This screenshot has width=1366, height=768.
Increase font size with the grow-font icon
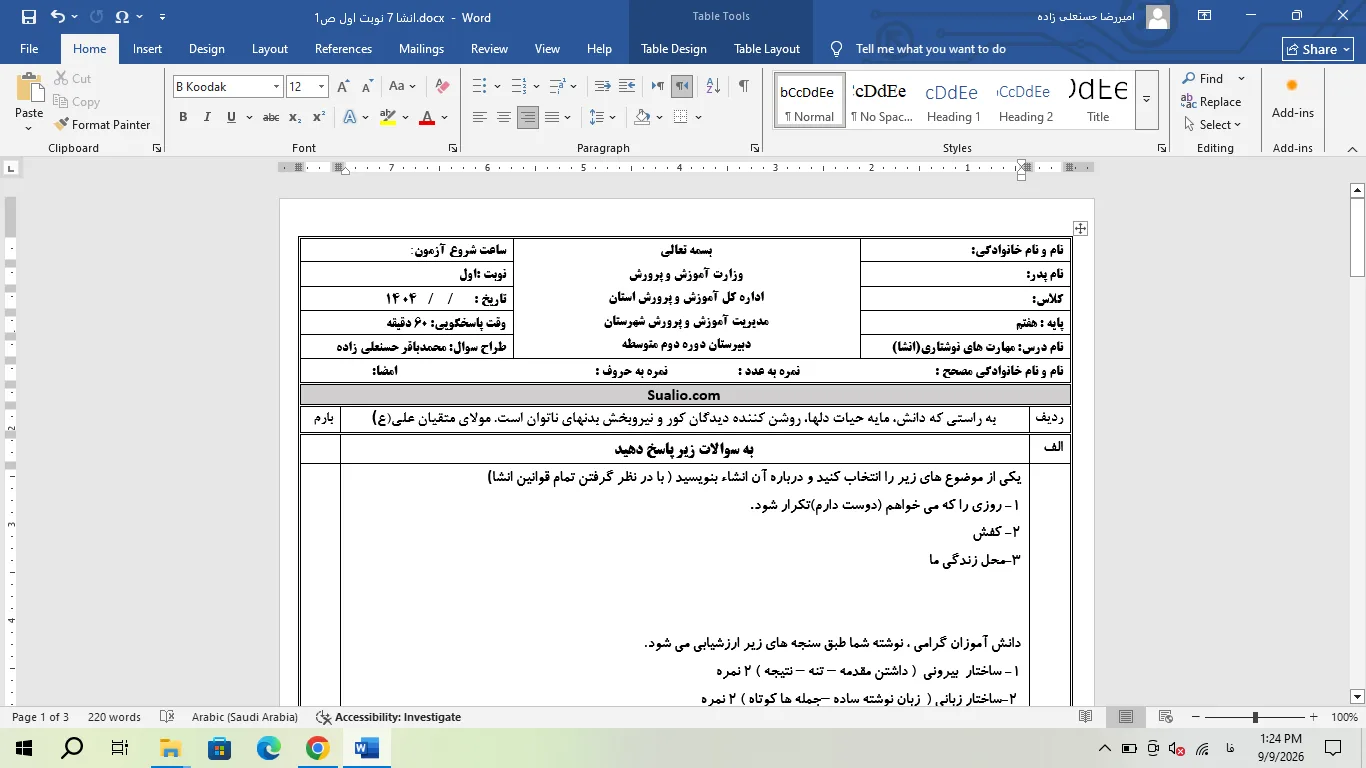tap(344, 87)
